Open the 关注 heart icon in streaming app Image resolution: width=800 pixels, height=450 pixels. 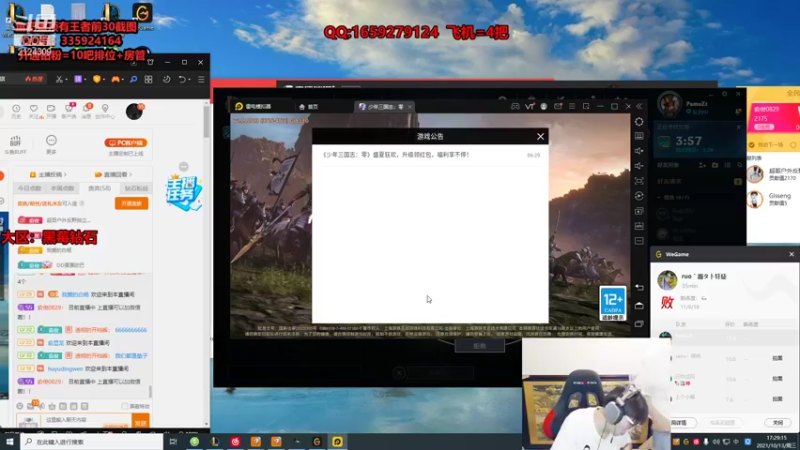34,111
